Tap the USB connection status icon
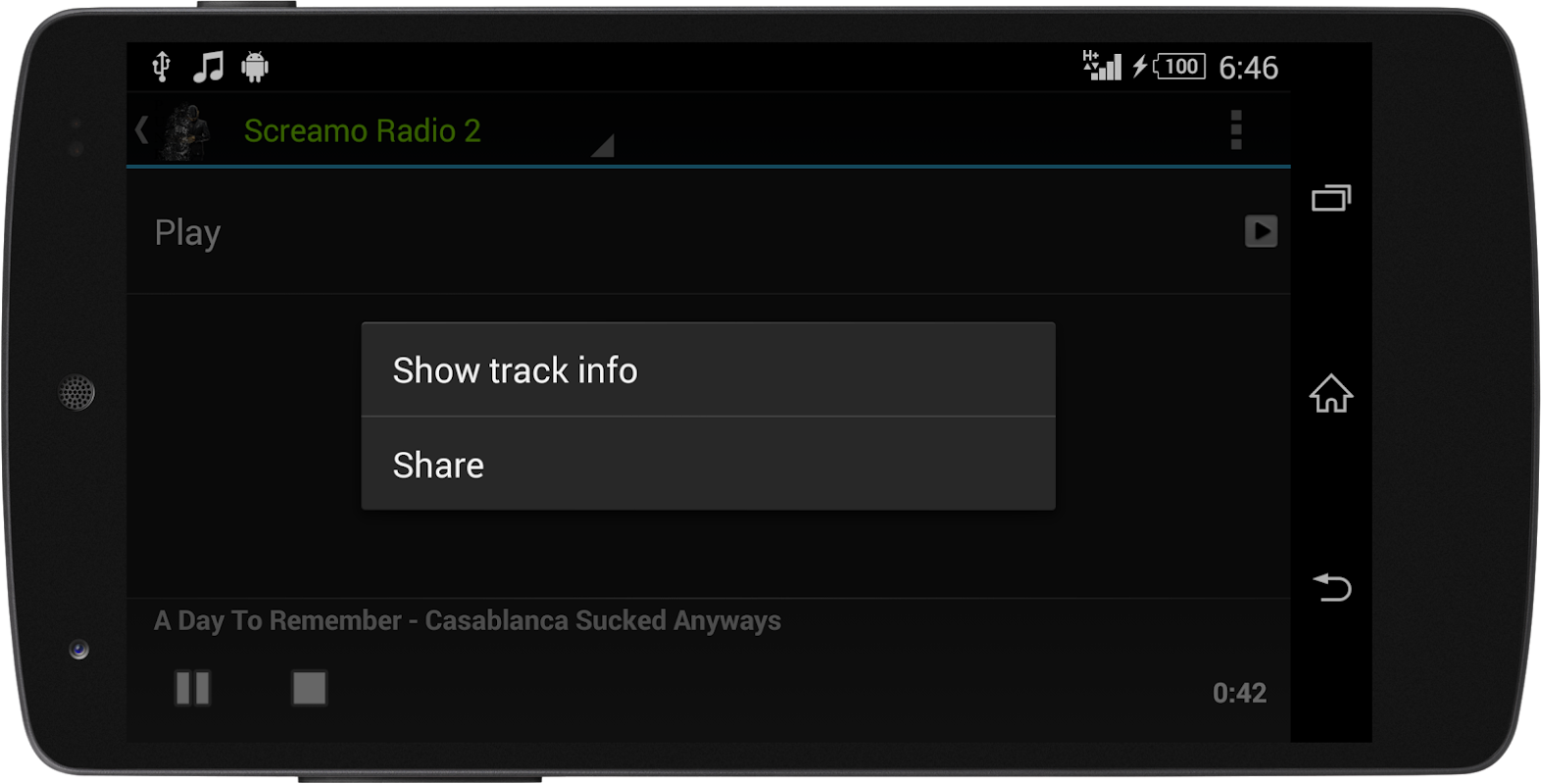1541x784 pixels. point(162,67)
